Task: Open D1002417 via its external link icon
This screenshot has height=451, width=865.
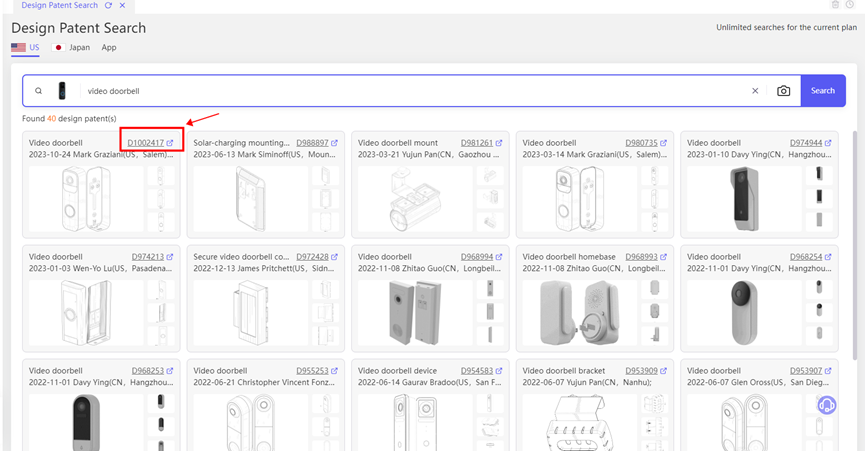Action: 170,144
